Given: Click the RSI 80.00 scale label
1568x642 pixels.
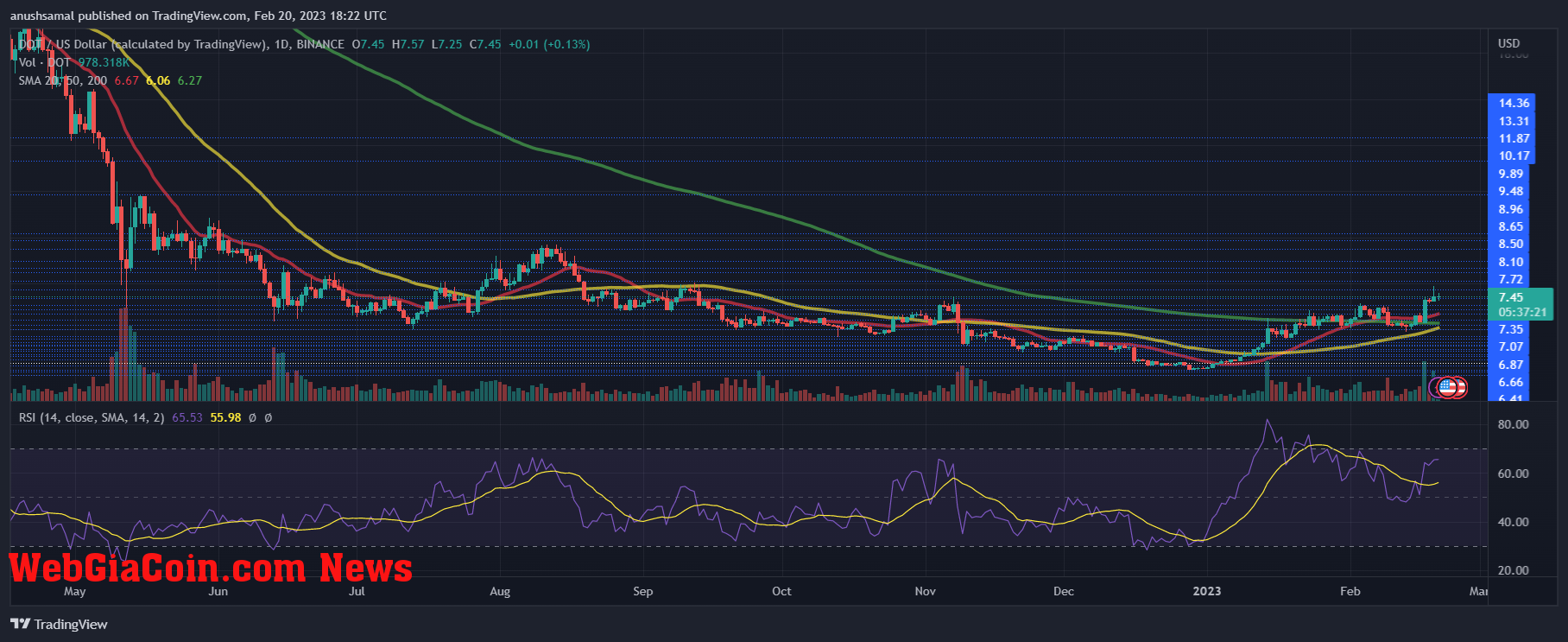Looking at the screenshot, I should (x=1513, y=424).
